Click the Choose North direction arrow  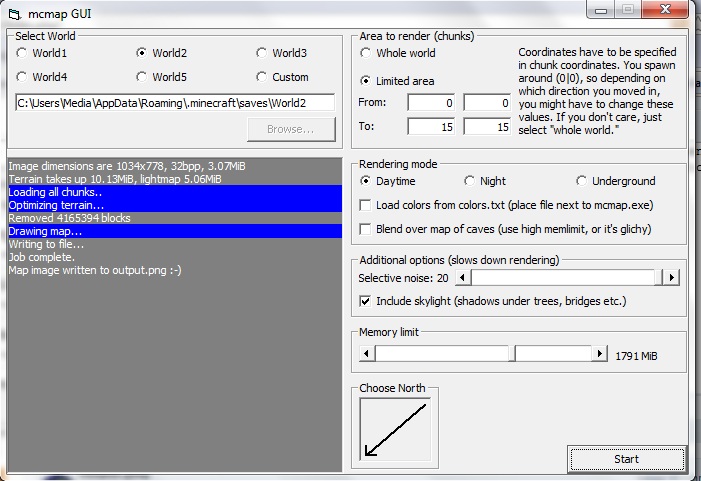[395, 430]
